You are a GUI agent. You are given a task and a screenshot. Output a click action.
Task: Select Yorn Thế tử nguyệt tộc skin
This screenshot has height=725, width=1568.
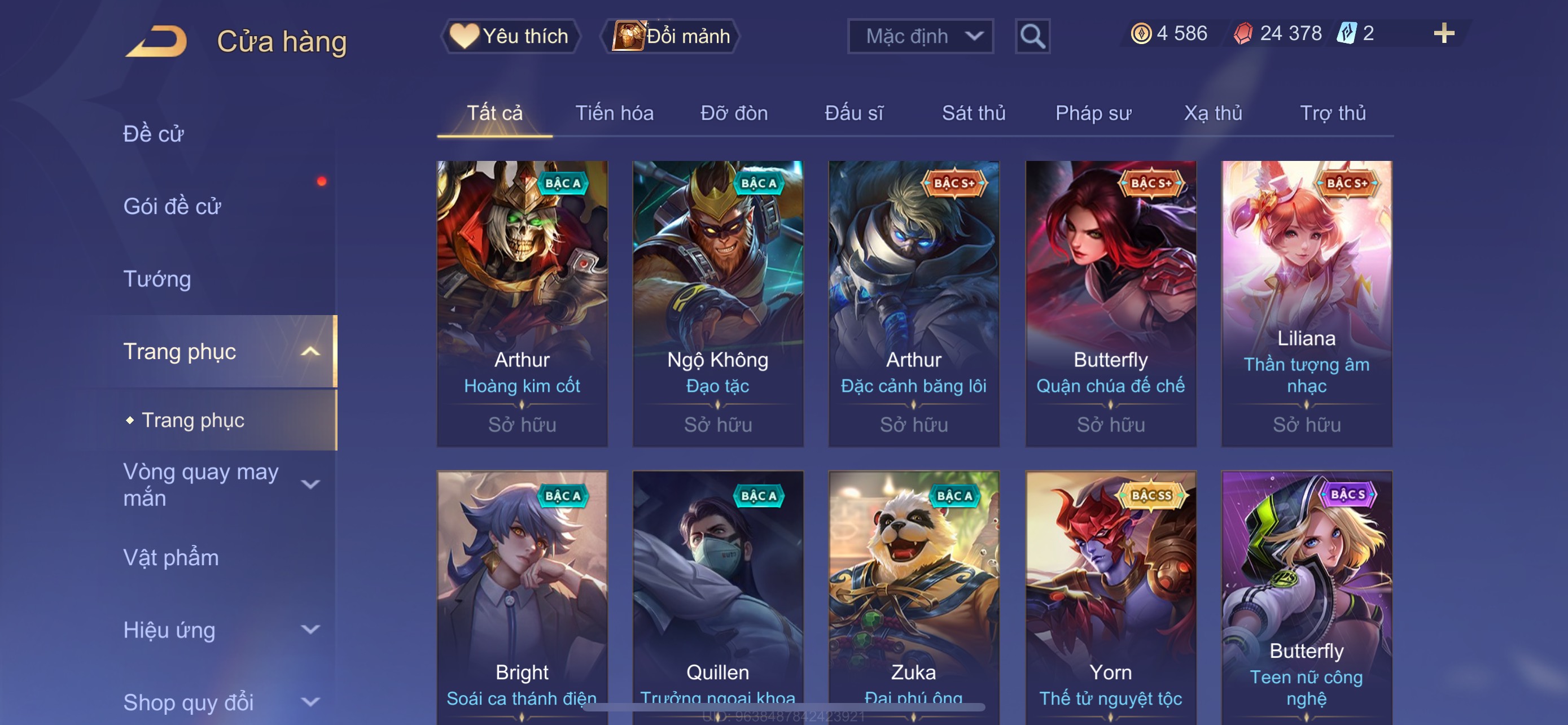pos(1110,597)
